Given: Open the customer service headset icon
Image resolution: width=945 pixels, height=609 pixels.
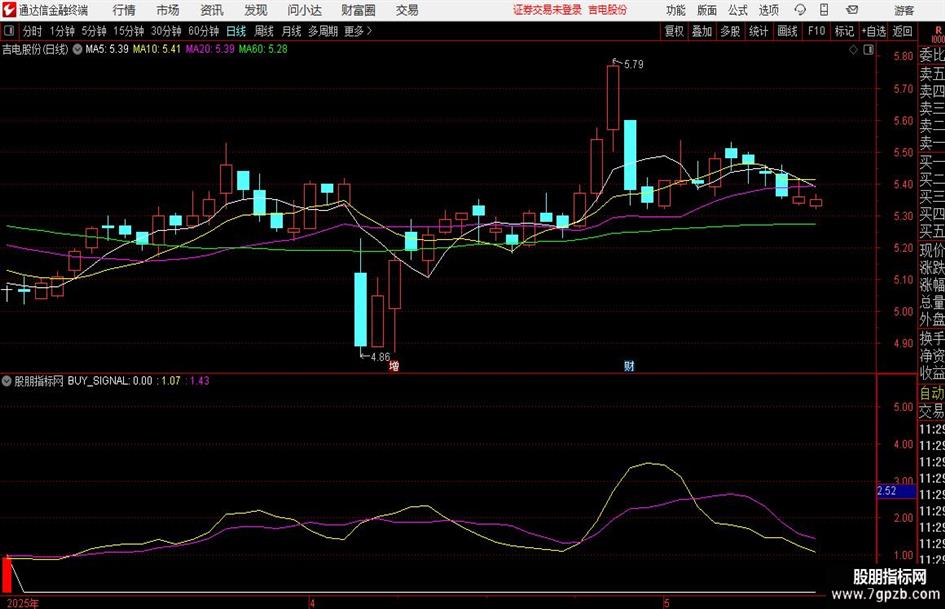Looking at the screenshot, I should (800, 10).
